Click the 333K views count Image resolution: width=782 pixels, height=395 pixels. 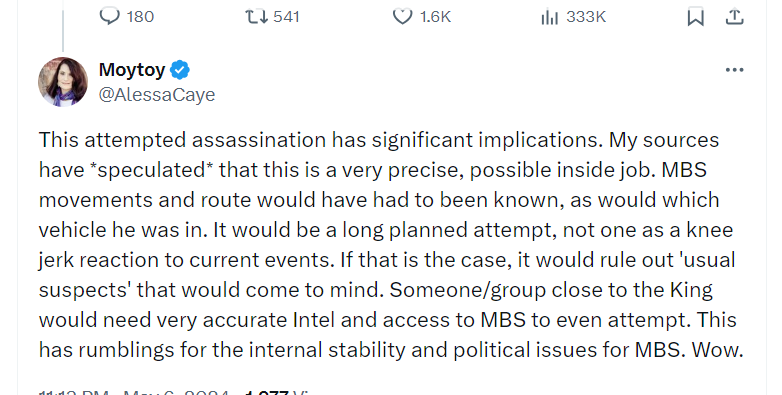coord(586,17)
